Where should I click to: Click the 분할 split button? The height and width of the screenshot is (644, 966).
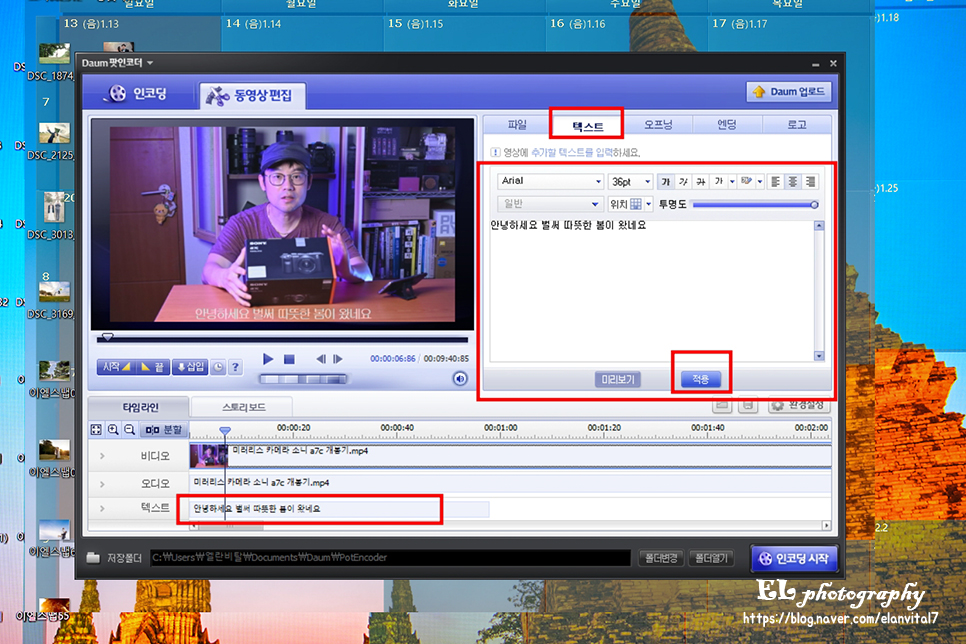click(x=164, y=430)
